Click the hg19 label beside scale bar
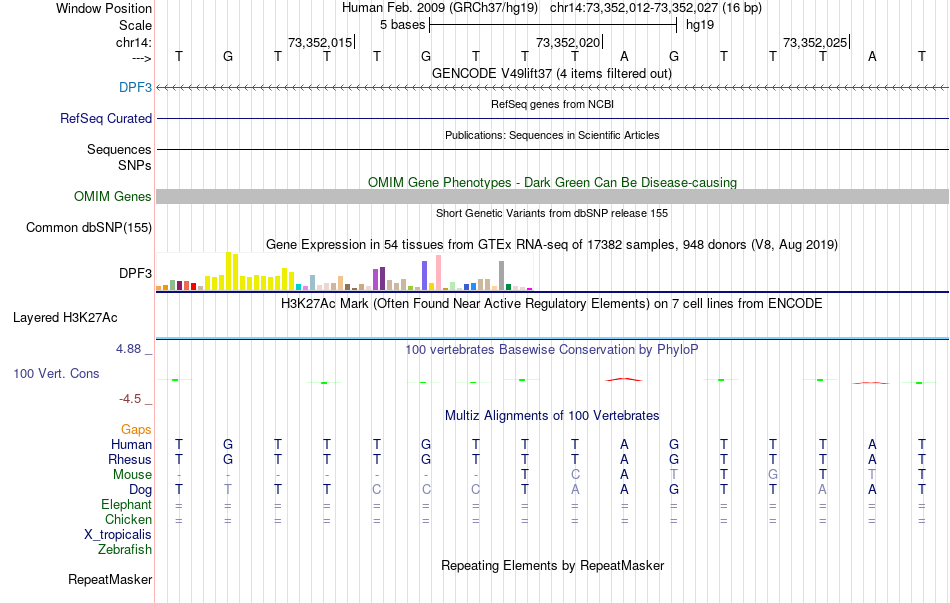950x603 pixels. [x=700, y=25]
